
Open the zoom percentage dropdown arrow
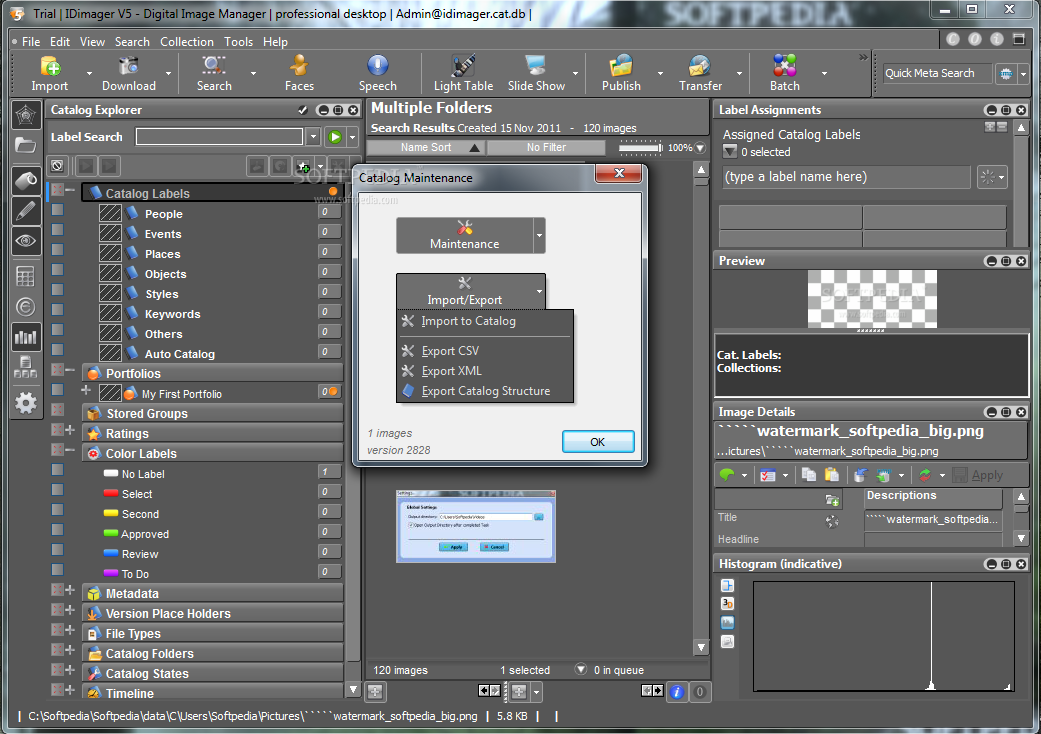(x=700, y=148)
